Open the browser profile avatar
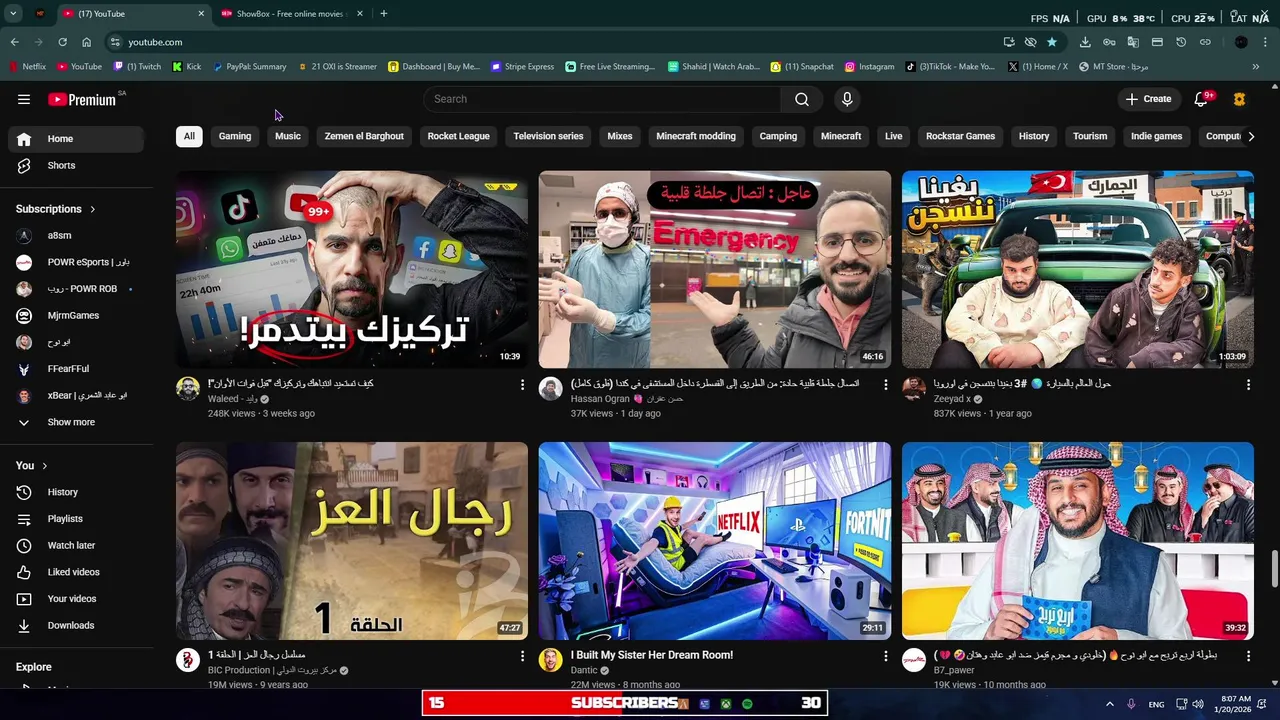The width and height of the screenshot is (1280, 720). point(1241,42)
